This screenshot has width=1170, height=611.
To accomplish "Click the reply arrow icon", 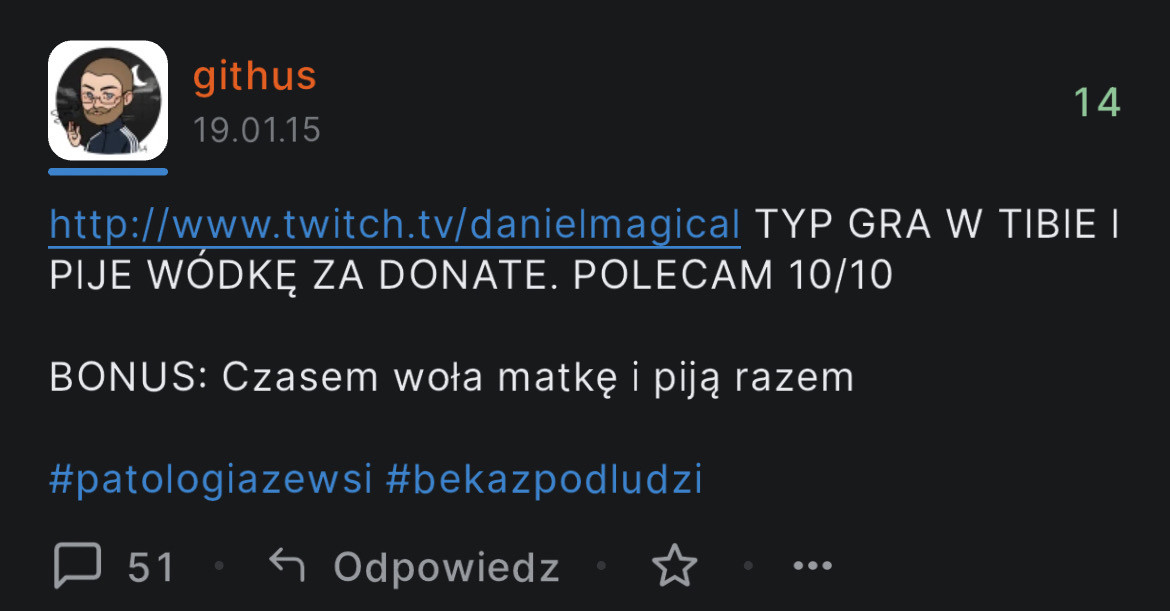I will [287, 565].
